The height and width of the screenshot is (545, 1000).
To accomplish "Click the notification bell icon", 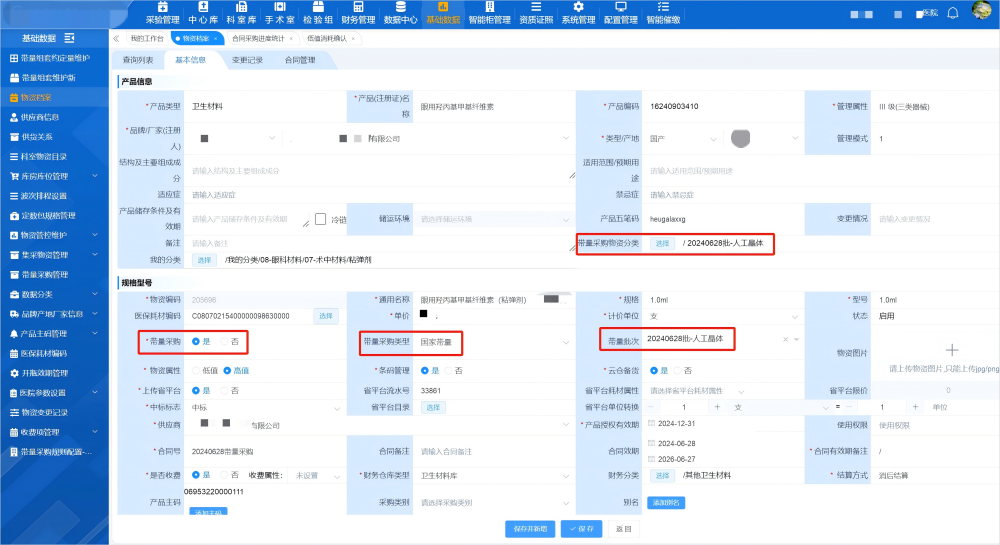I will tap(952, 12).
